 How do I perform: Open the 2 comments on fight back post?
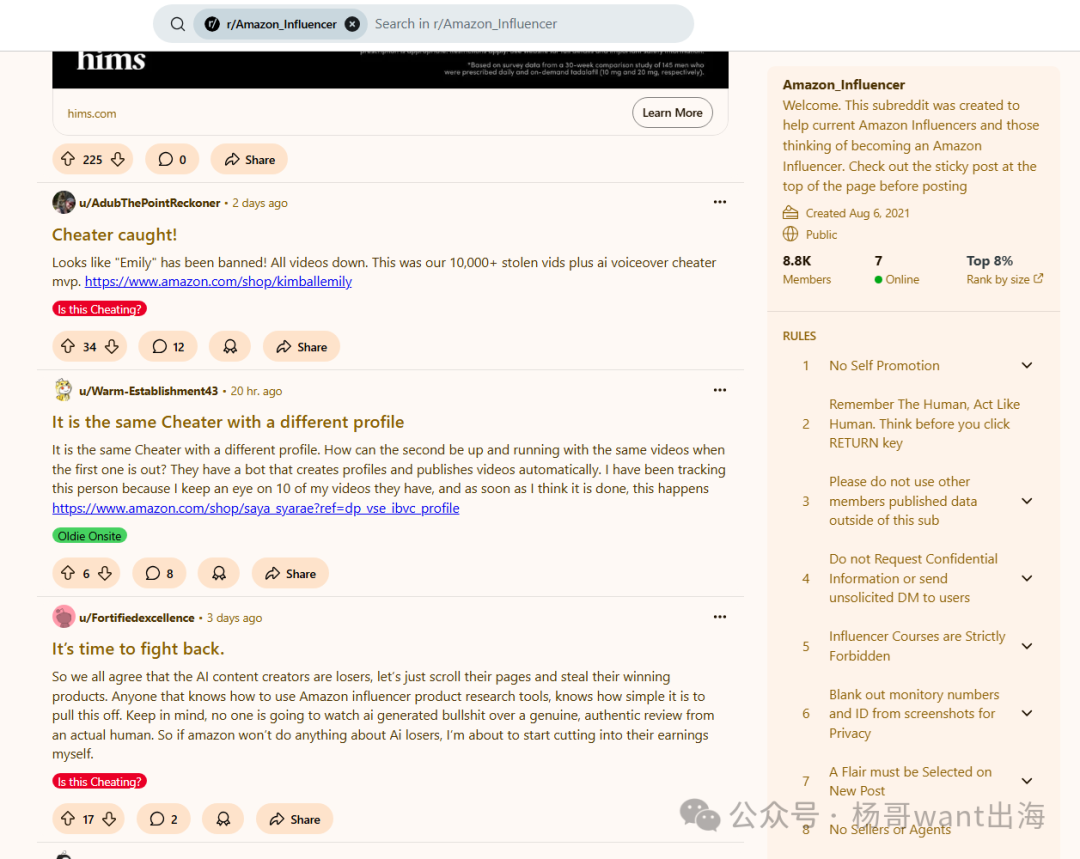(164, 818)
